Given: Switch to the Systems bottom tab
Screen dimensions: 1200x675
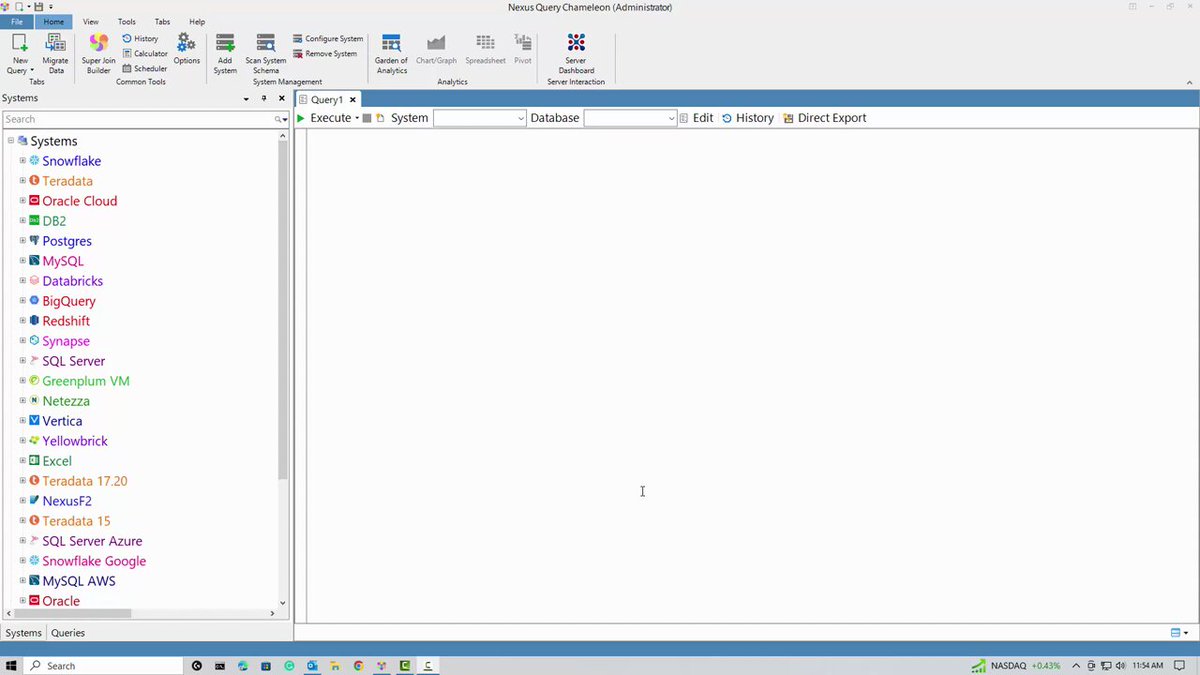Looking at the screenshot, I should pyautogui.click(x=24, y=633).
